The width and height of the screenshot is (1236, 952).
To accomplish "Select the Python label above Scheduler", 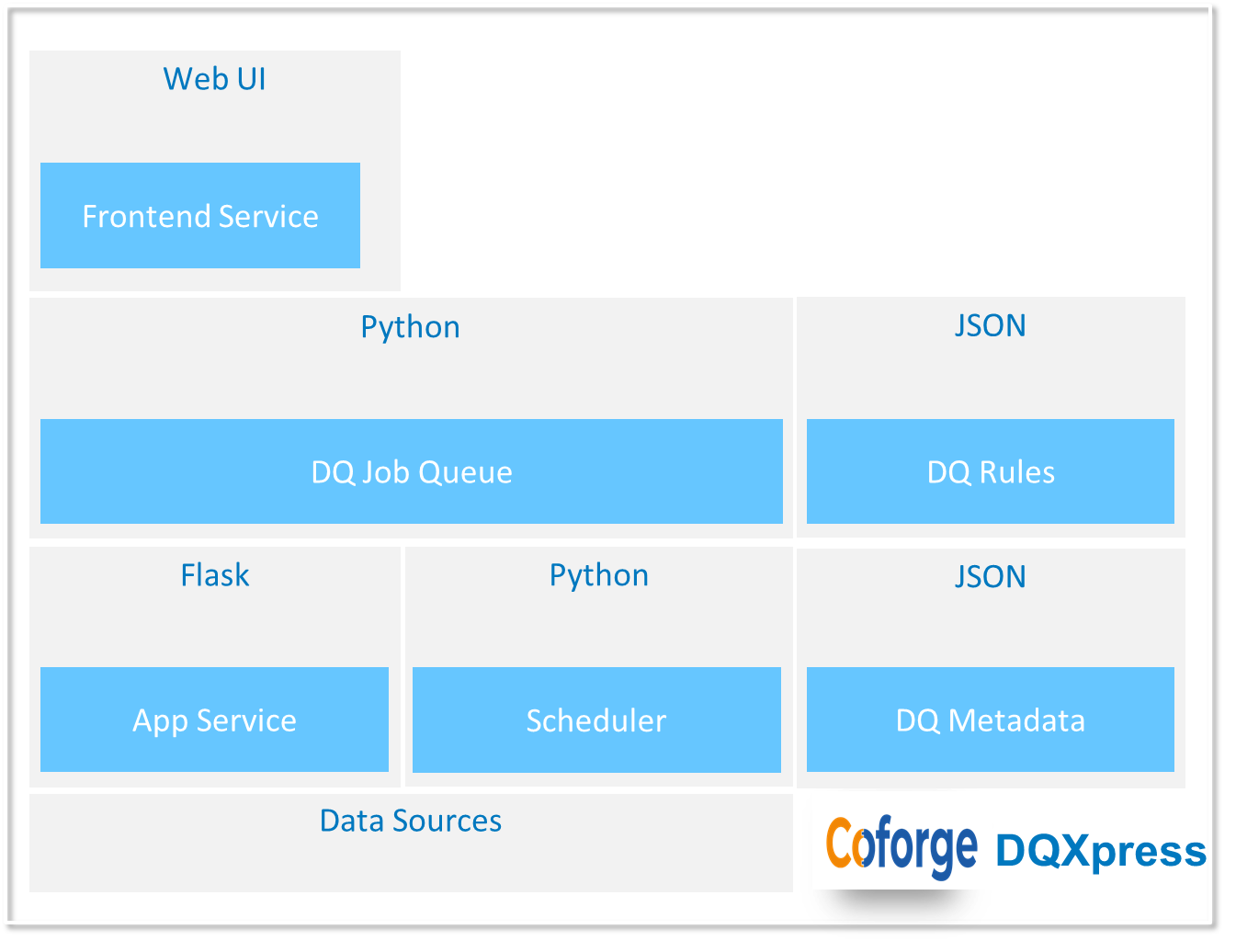I will click(x=599, y=575).
